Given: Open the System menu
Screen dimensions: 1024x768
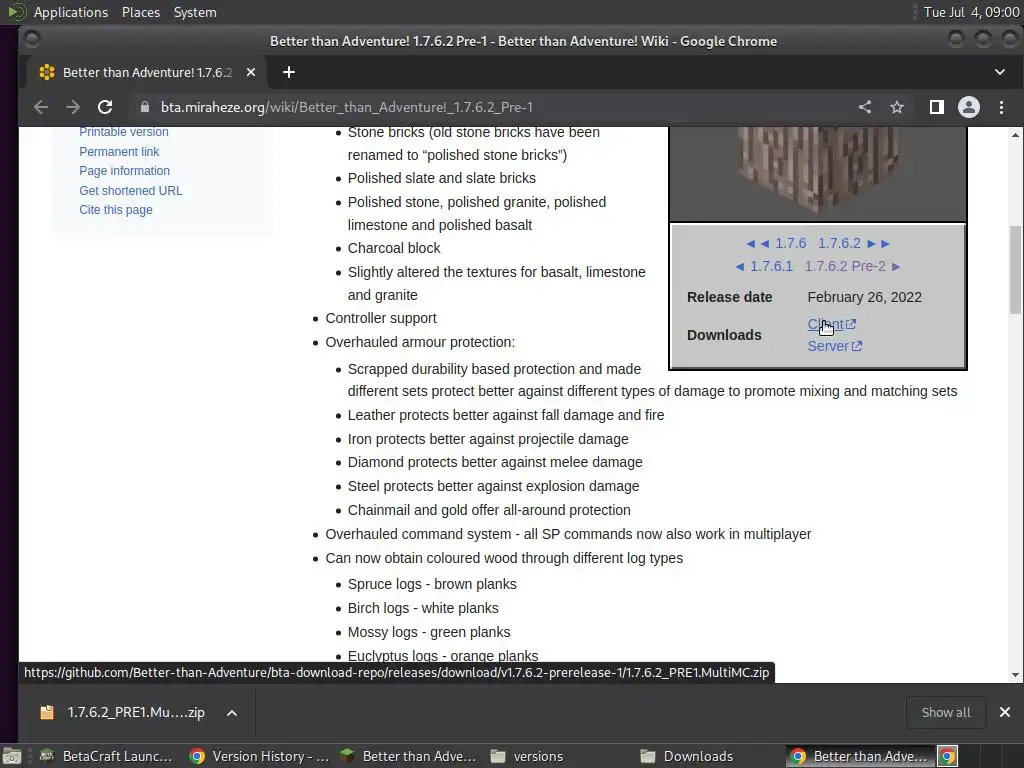Looking at the screenshot, I should click(x=195, y=12).
